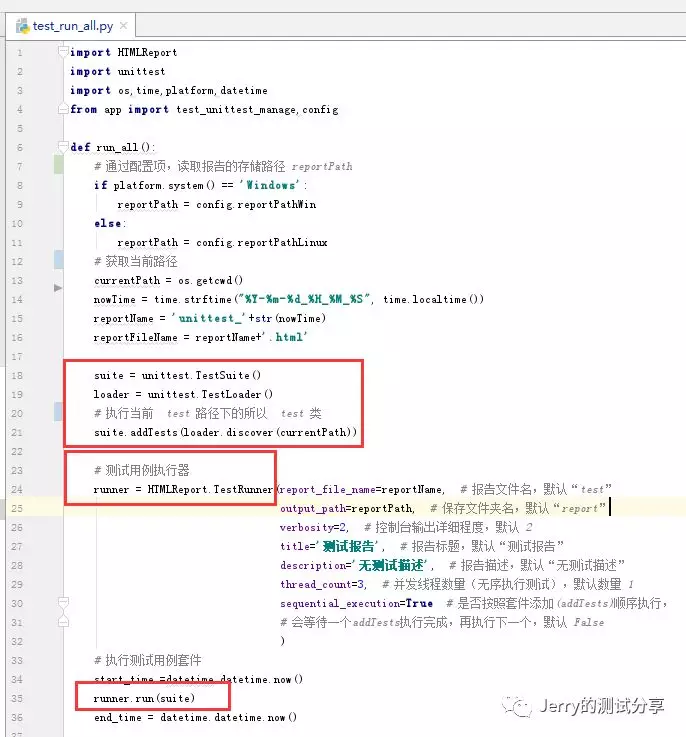Click "'unittest_'" string on line 15
This screenshot has width=686, height=737.
208,318
